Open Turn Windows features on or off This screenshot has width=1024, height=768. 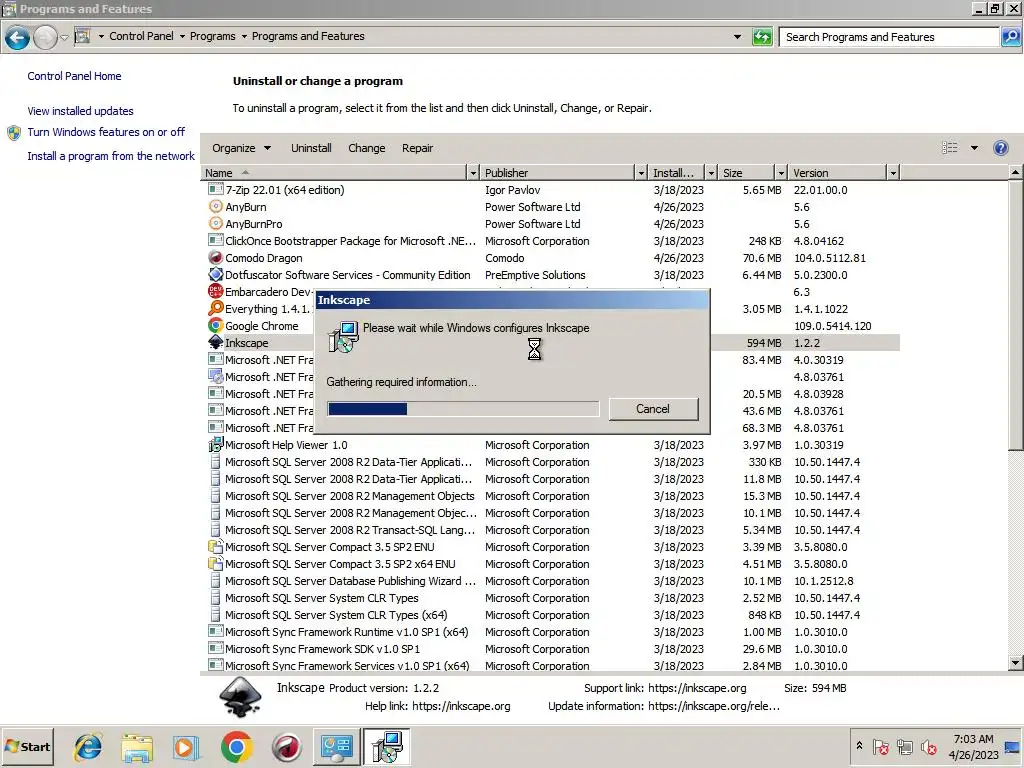point(106,132)
